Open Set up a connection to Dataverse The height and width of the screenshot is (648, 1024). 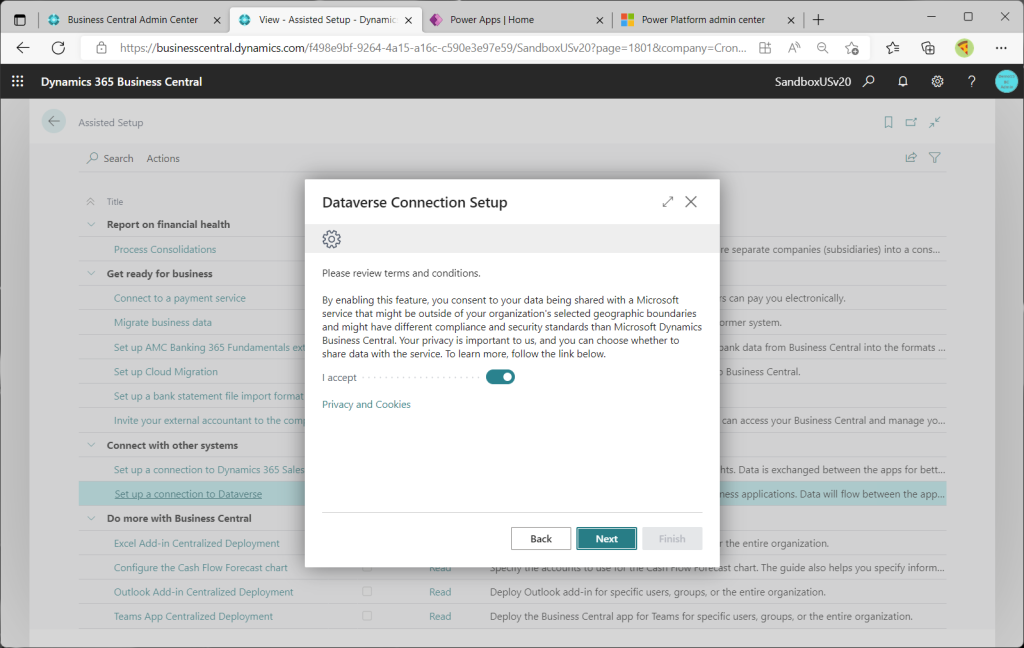[x=188, y=494]
